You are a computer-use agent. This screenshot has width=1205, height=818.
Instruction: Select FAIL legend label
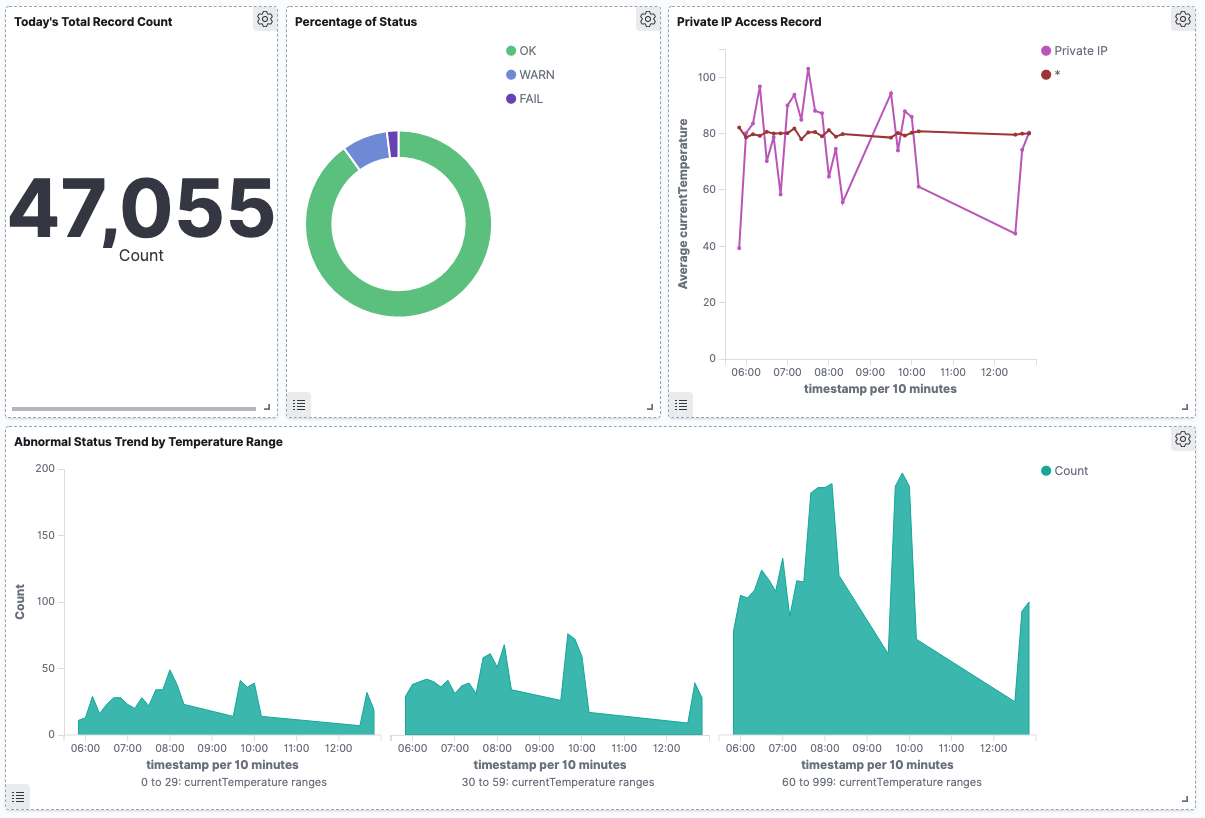point(531,99)
